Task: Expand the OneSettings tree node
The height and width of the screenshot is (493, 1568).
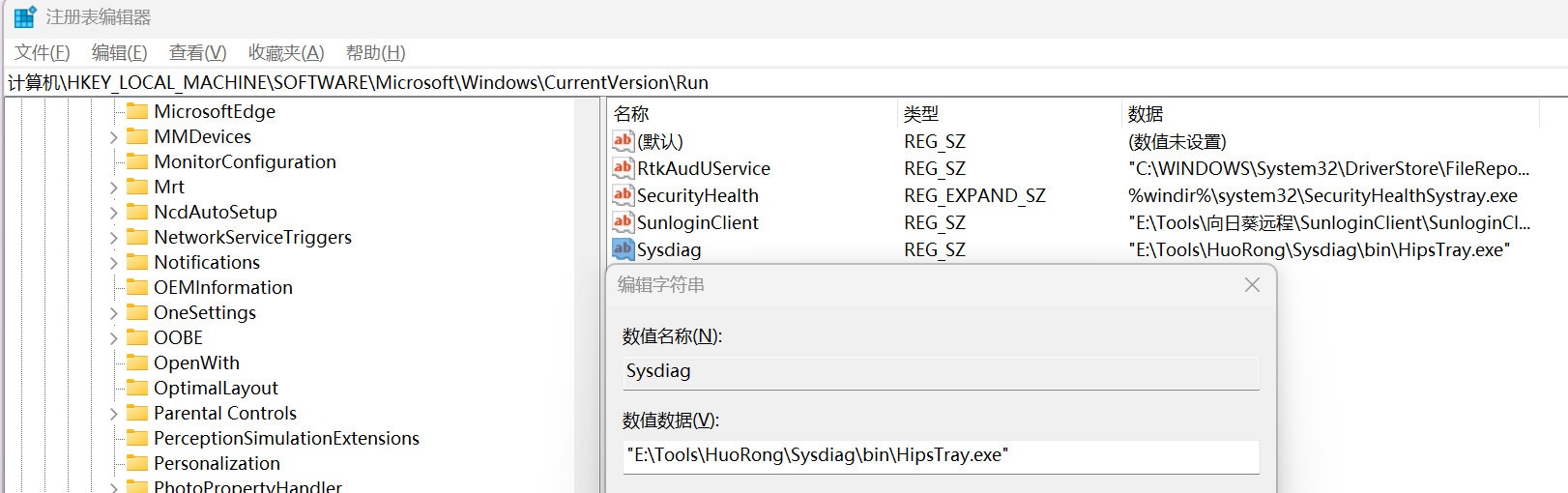Action: [x=113, y=313]
